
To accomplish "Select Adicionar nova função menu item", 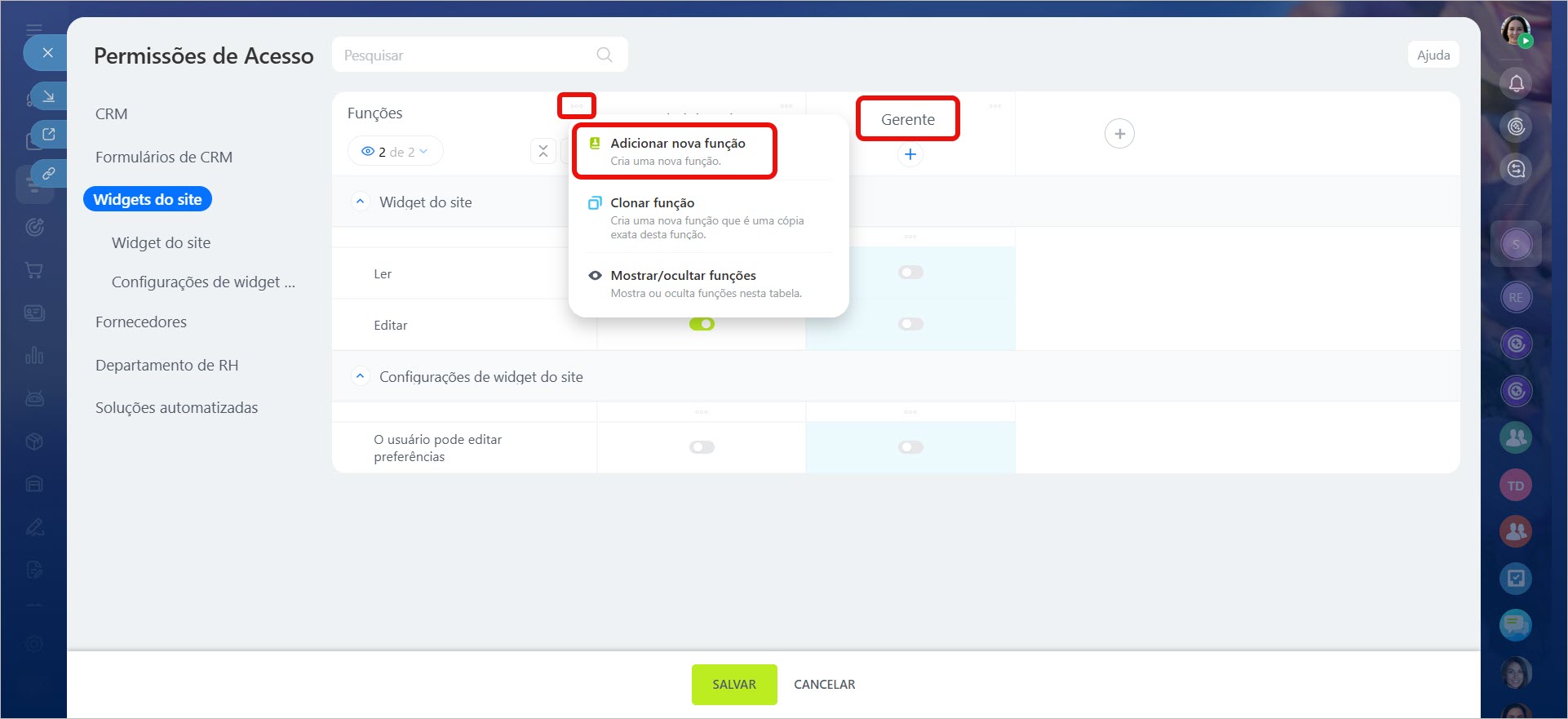I will tap(677, 151).
